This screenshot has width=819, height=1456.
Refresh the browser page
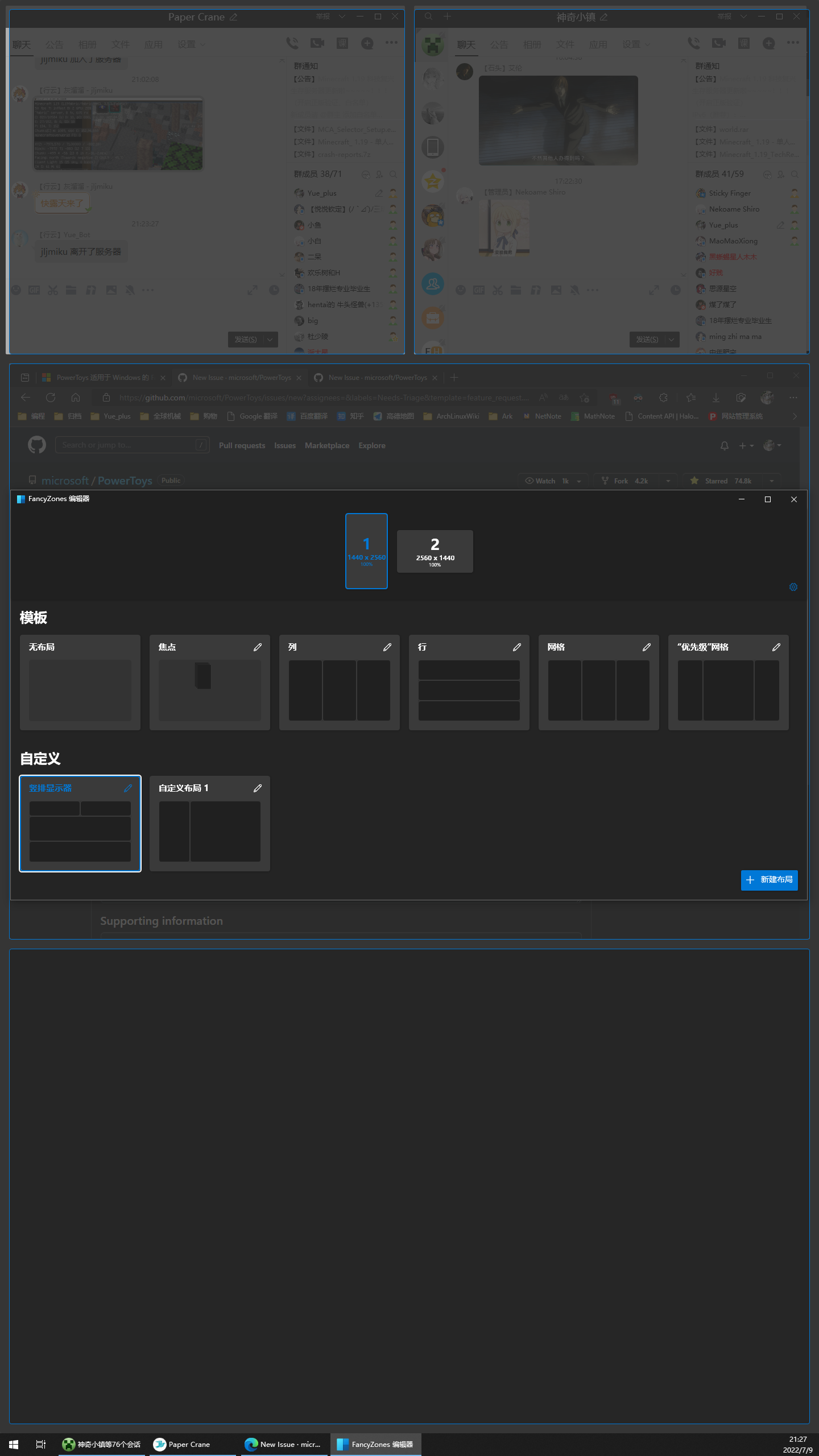(x=51, y=398)
